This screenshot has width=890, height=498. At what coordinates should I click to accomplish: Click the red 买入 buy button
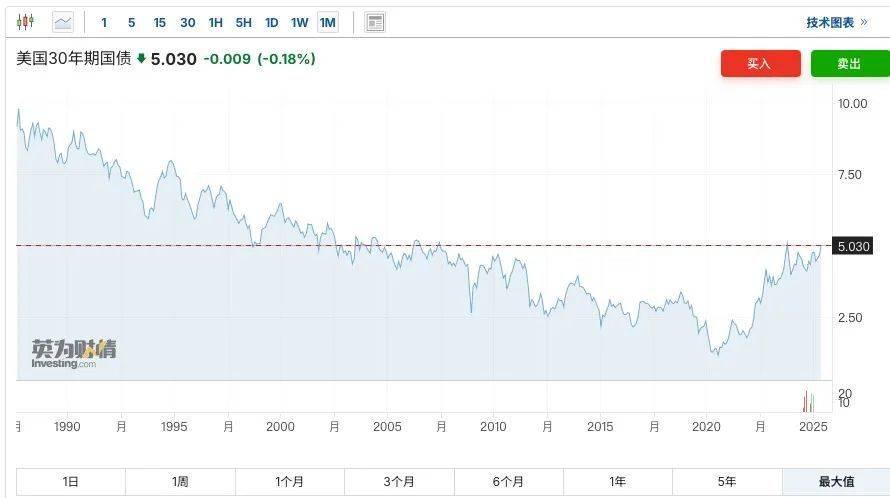[761, 64]
